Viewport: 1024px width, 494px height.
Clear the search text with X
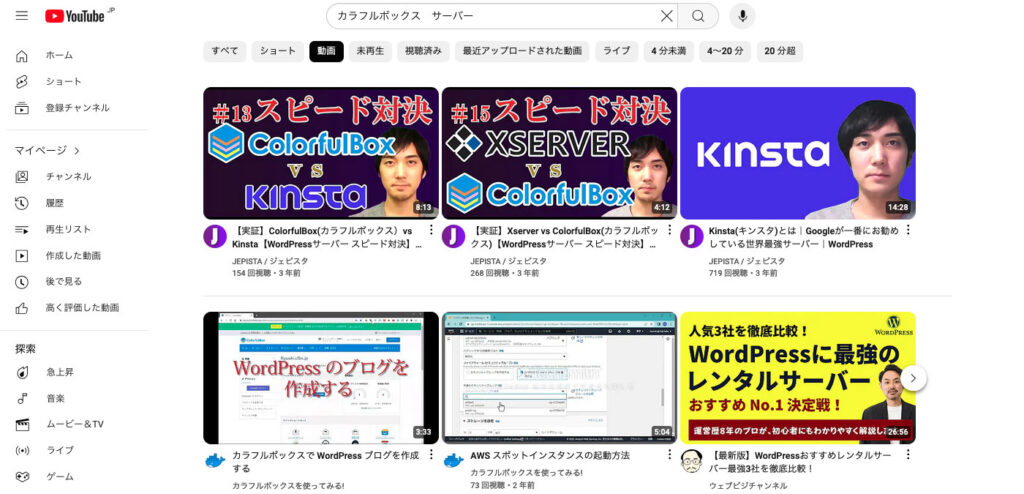coord(666,16)
